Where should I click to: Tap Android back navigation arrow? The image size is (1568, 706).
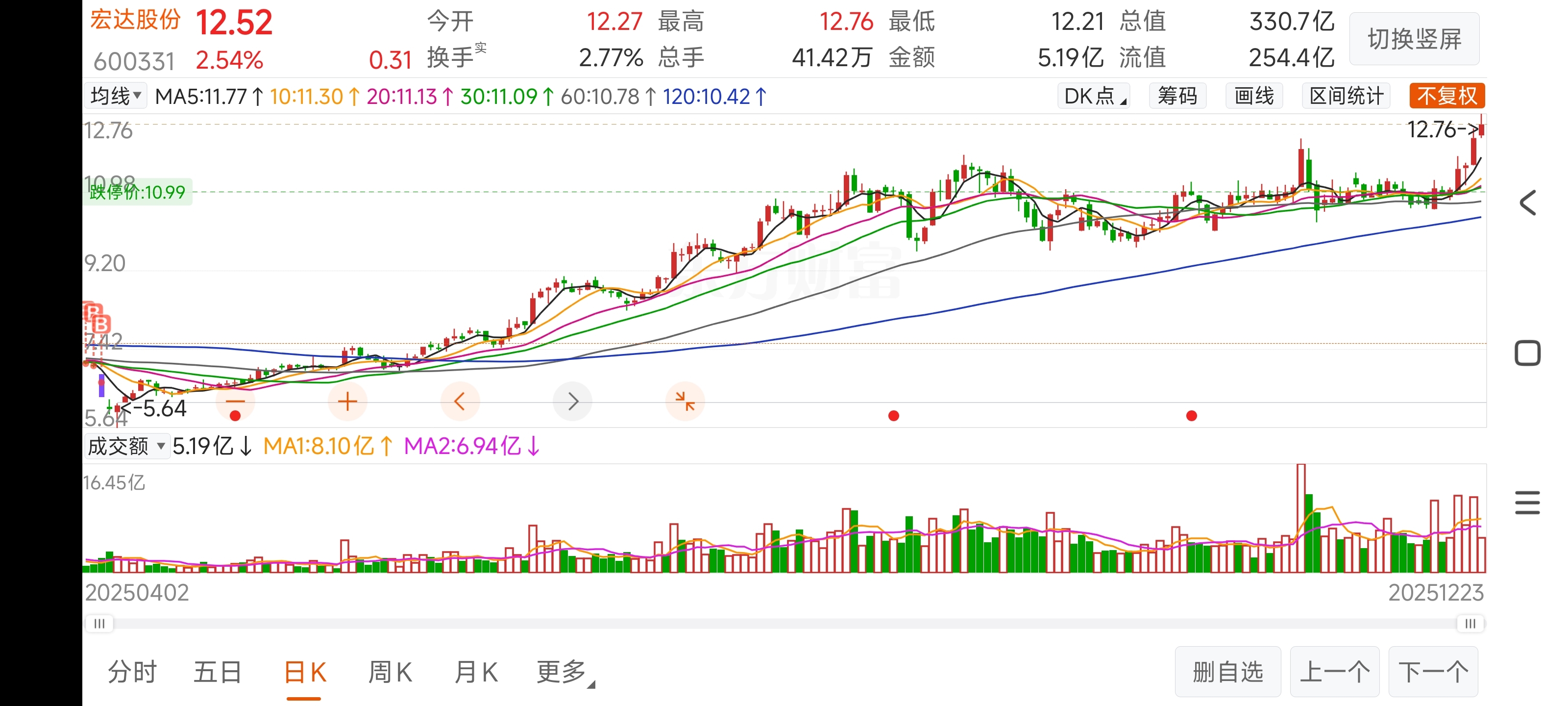tap(1527, 203)
